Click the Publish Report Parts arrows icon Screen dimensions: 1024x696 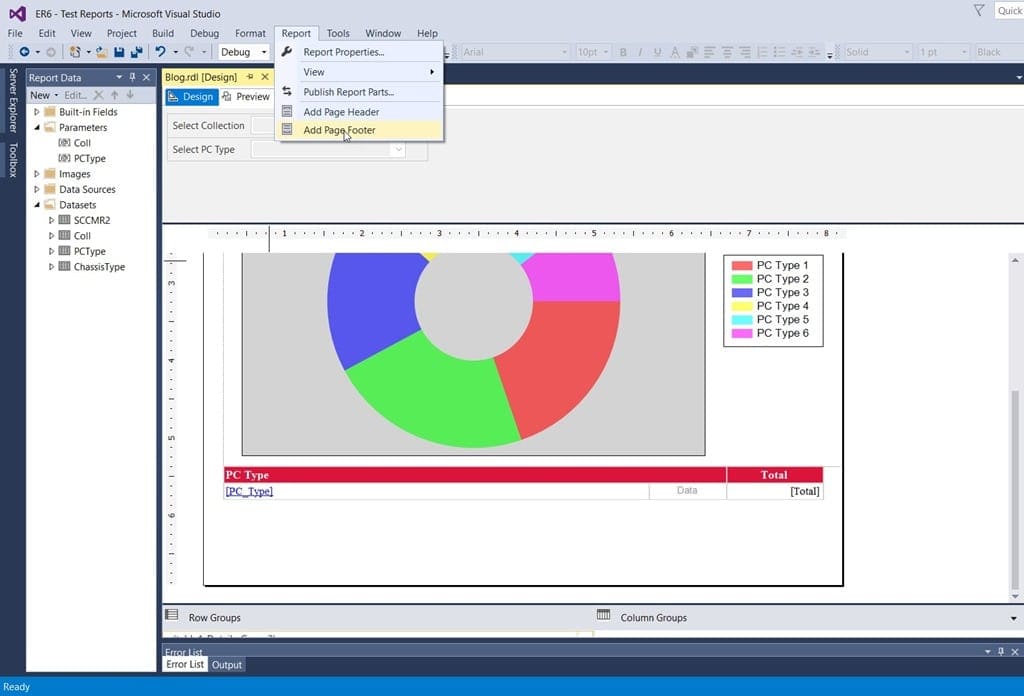(x=287, y=91)
